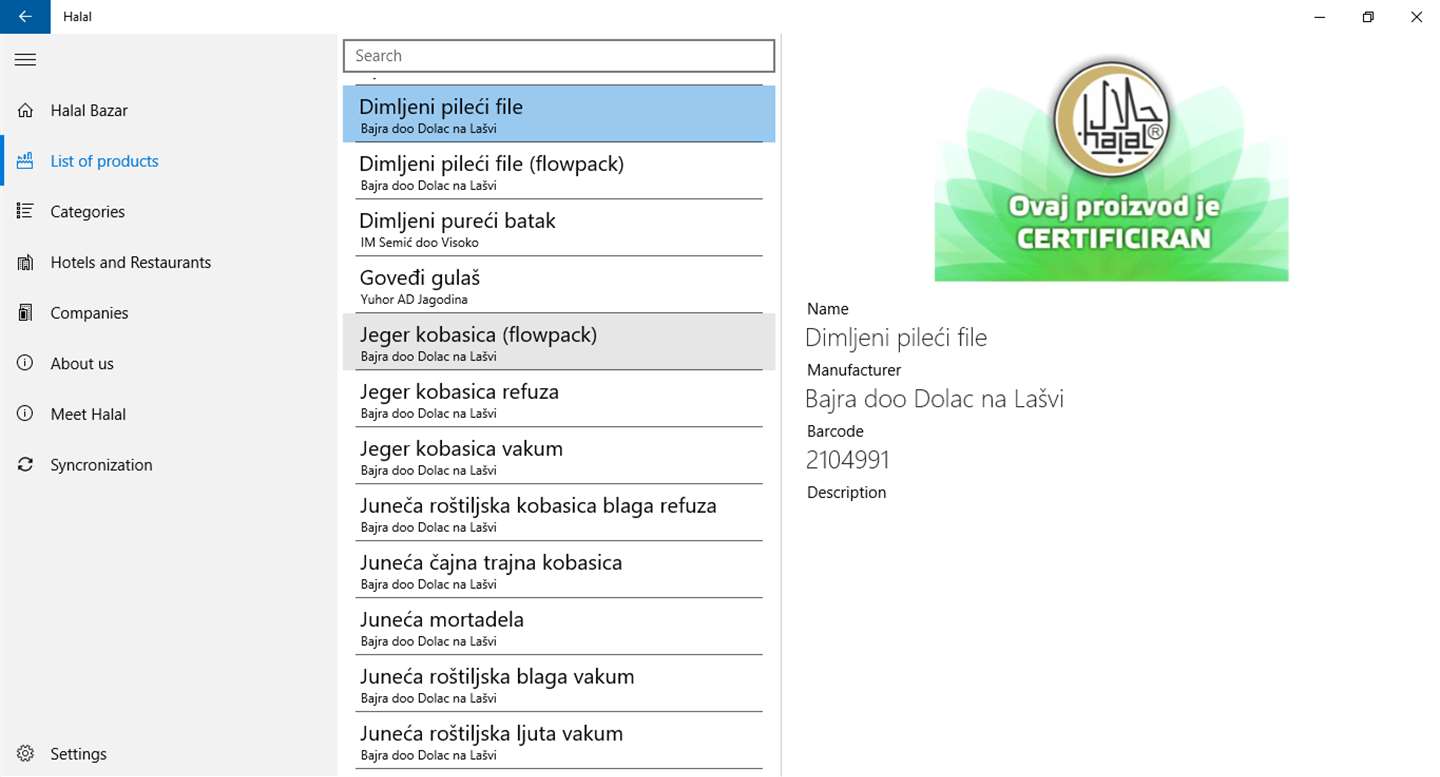Toggle the hamburger navigation menu
1440x777 pixels.
coord(25,60)
